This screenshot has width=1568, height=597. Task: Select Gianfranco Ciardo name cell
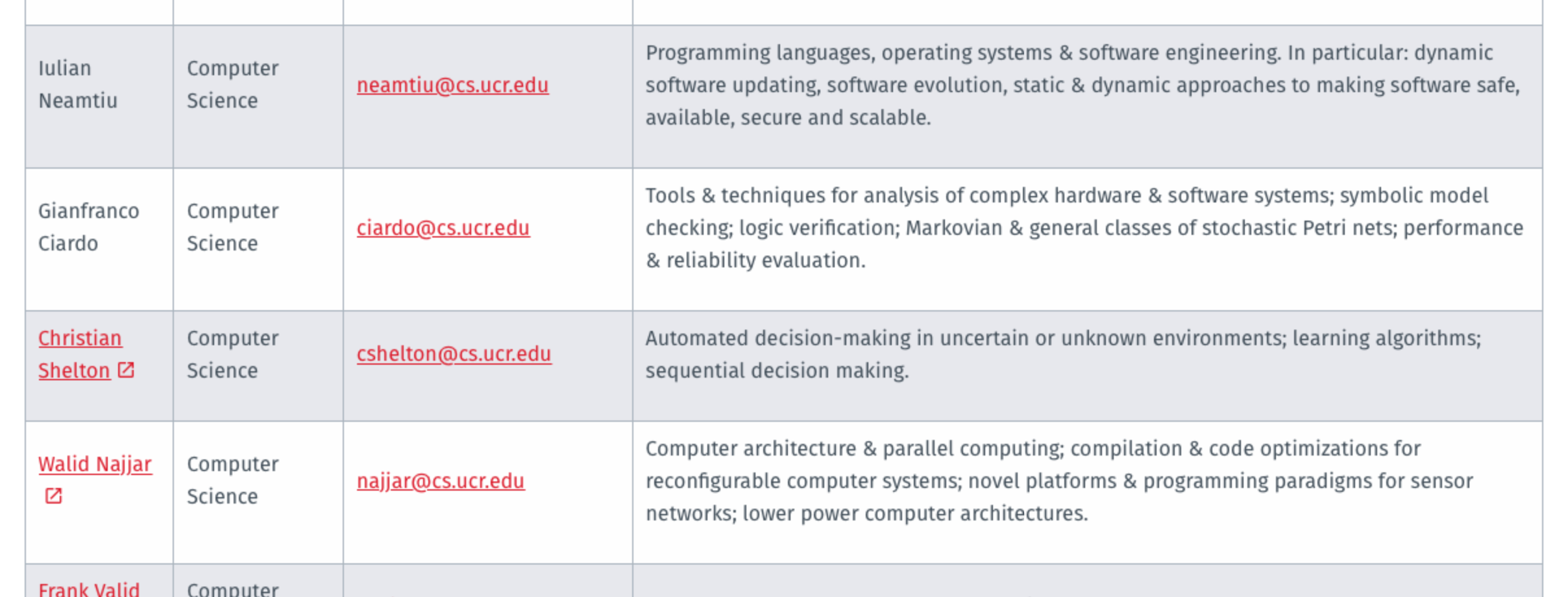99,239
